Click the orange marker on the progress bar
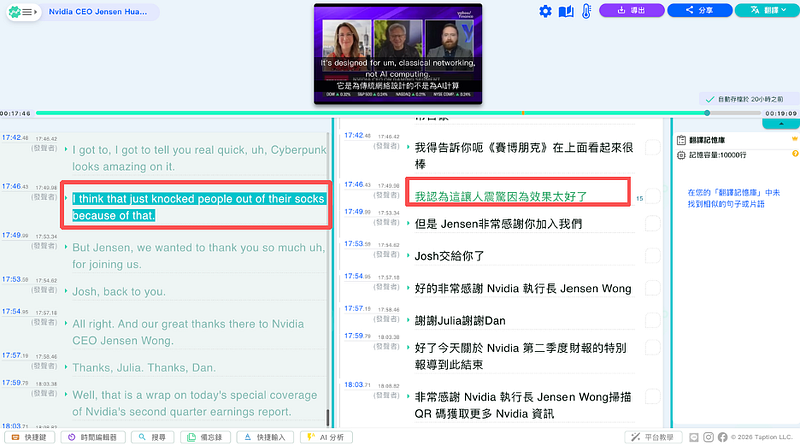Image resolution: width=800 pixels, height=444 pixels. [523, 113]
